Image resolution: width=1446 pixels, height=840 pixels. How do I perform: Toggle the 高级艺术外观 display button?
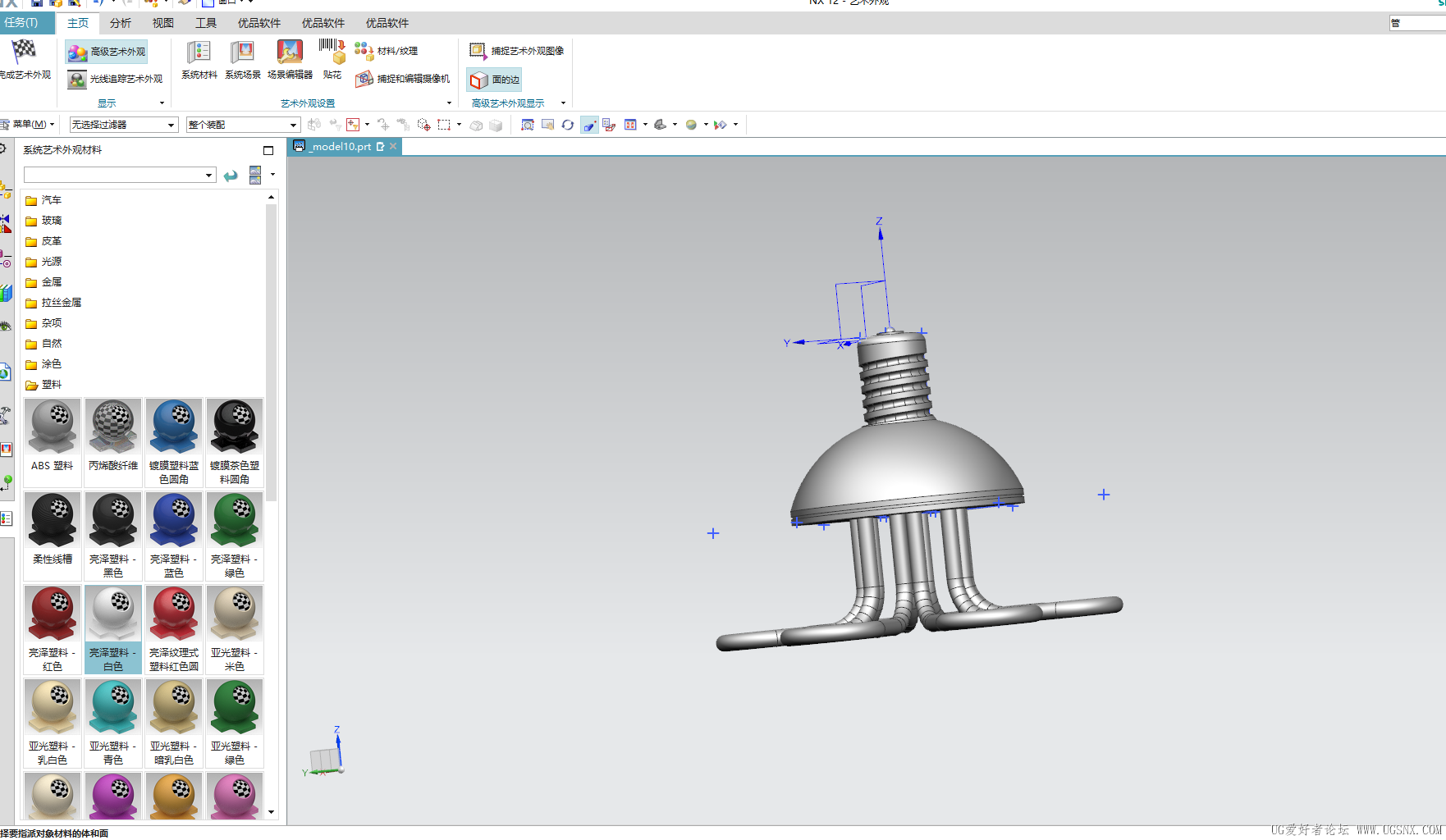[x=107, y=52]
